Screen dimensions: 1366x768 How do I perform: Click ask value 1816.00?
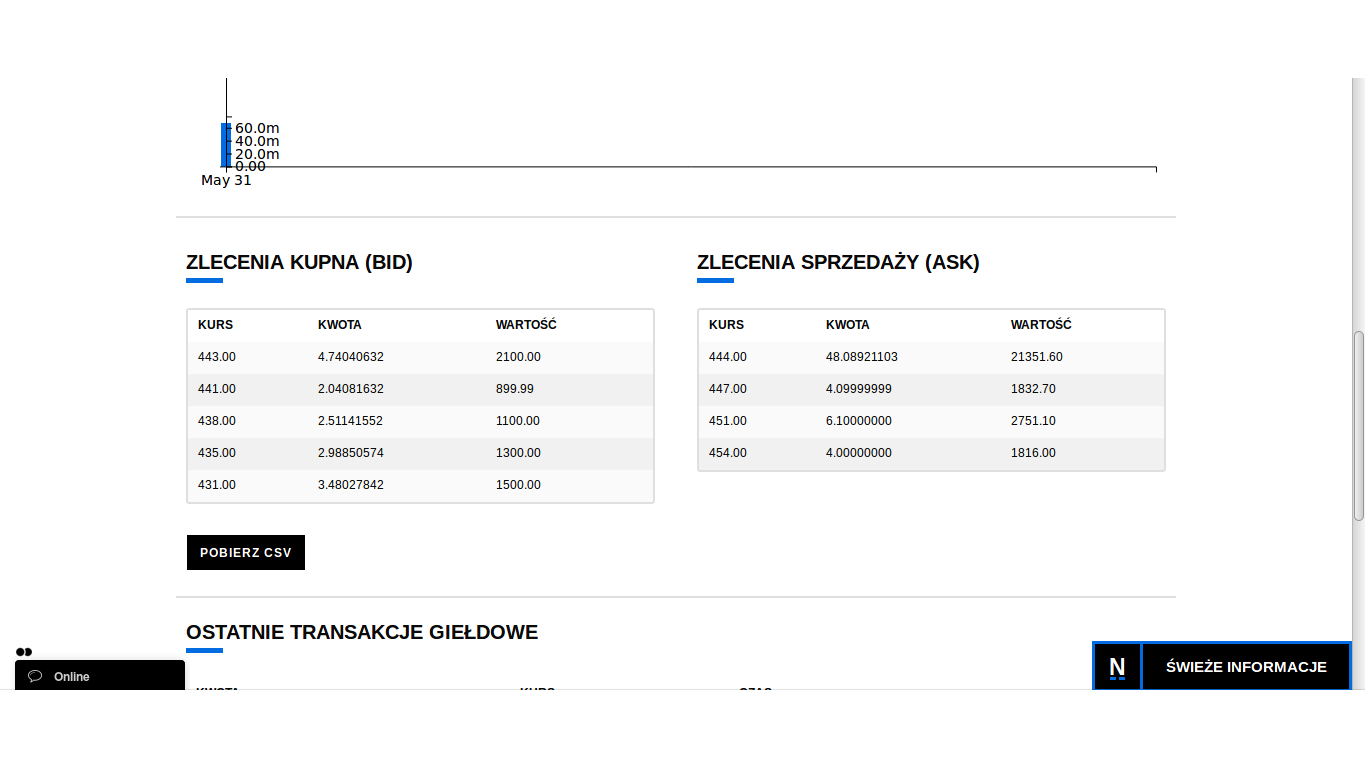point(1033,453)
